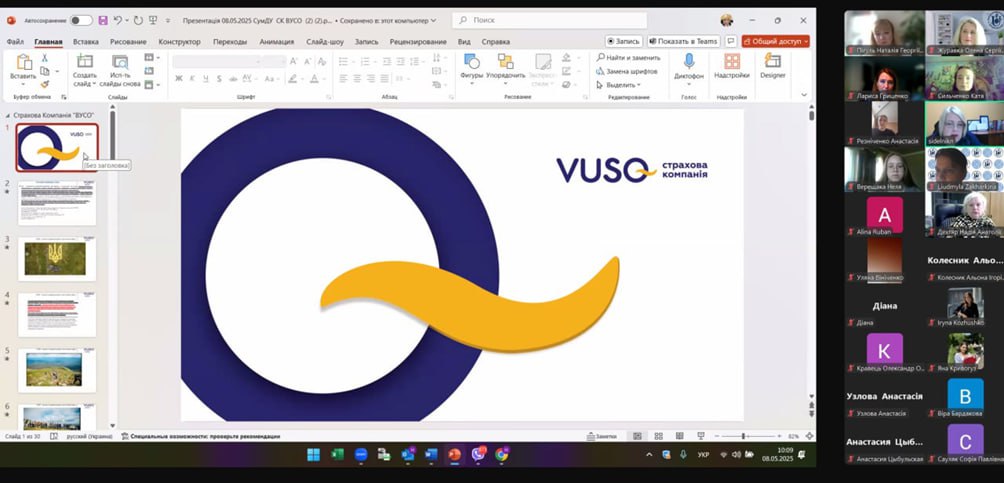This screenshot has width=1004, height=483.
Task: Click the font name combo box
Action: pos(218,61)
